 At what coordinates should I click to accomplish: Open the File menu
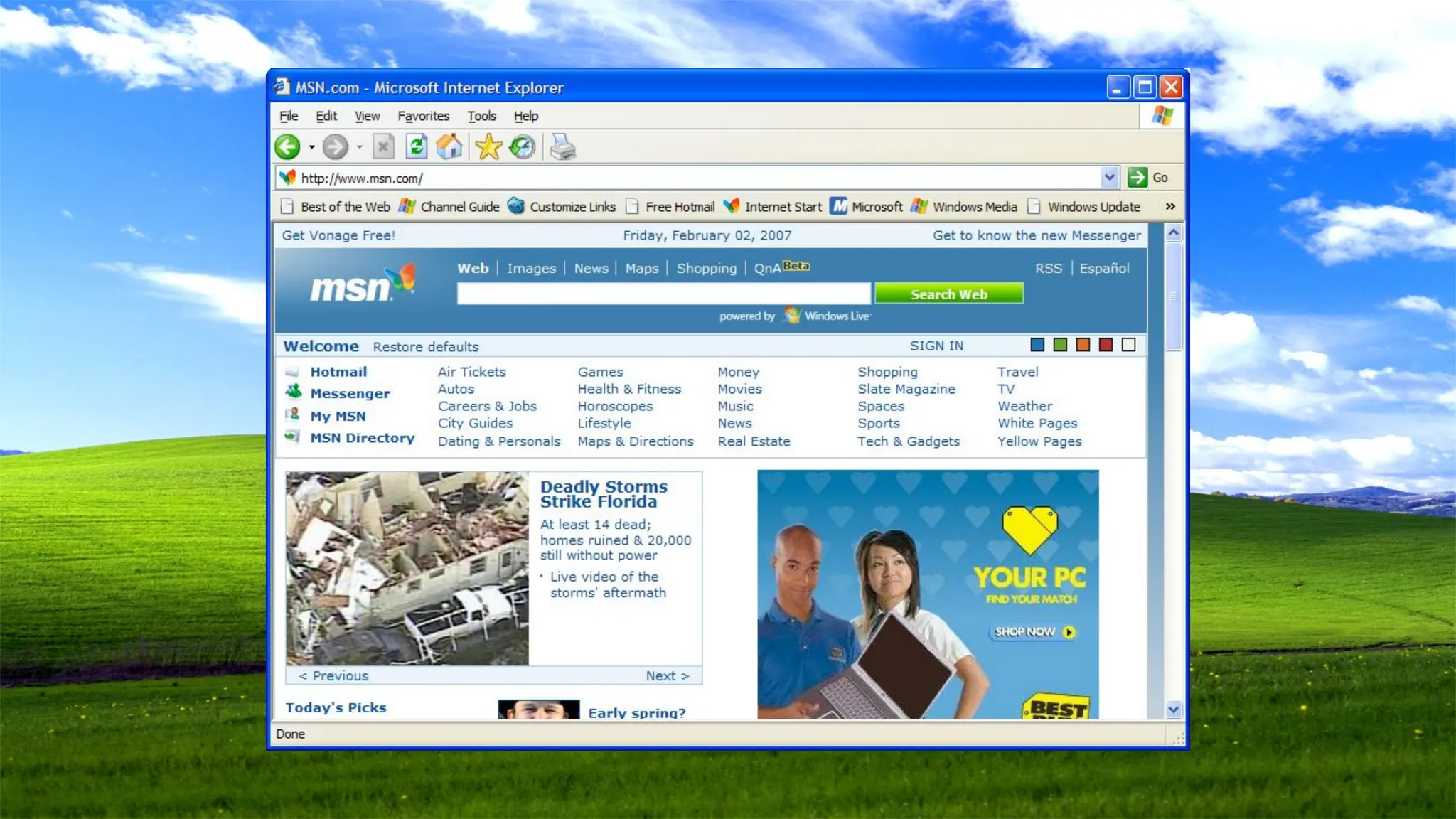point(289,116)
